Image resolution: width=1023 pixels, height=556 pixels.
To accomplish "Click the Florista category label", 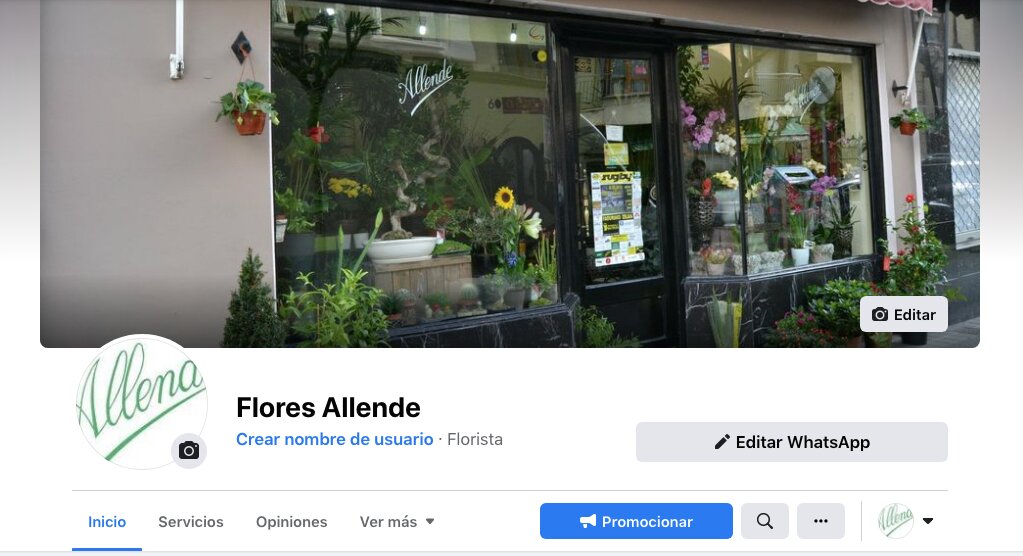I will 475,439.
